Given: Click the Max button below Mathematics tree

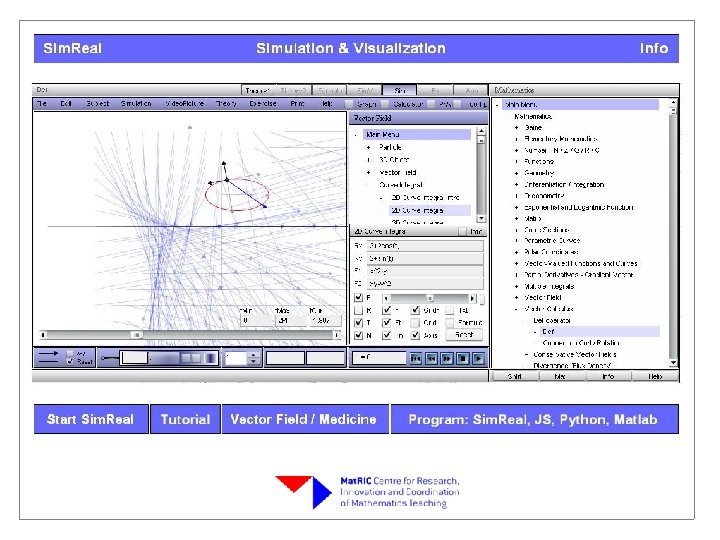Looking at the screenshot, I should click(x=560, y=377).
